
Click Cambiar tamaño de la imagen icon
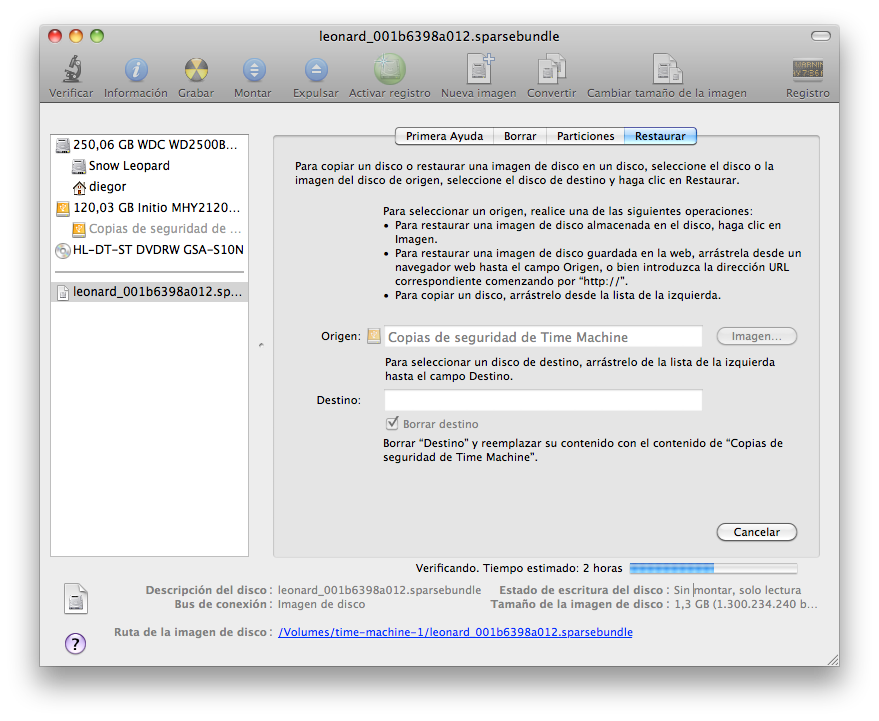pos(667,69)
